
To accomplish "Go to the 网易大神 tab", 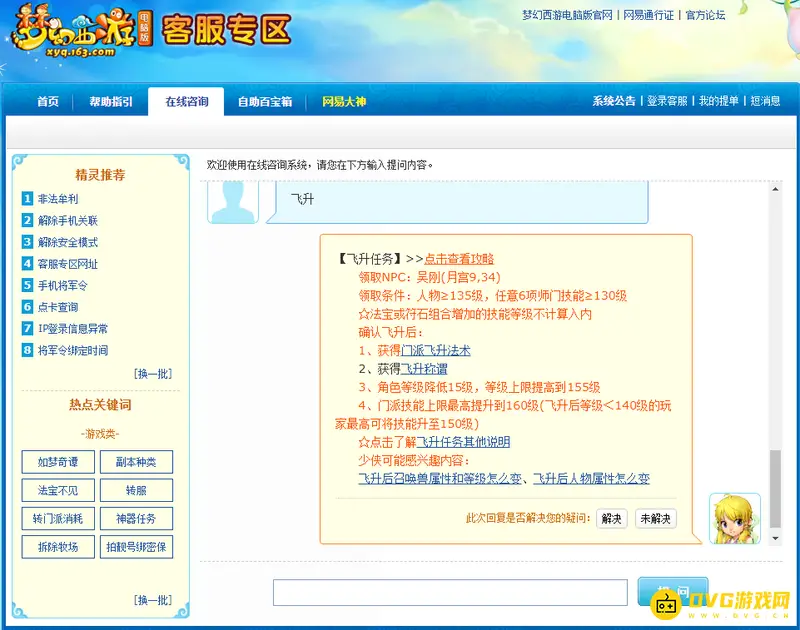I will pyautogui.click(x=344, y=102).
